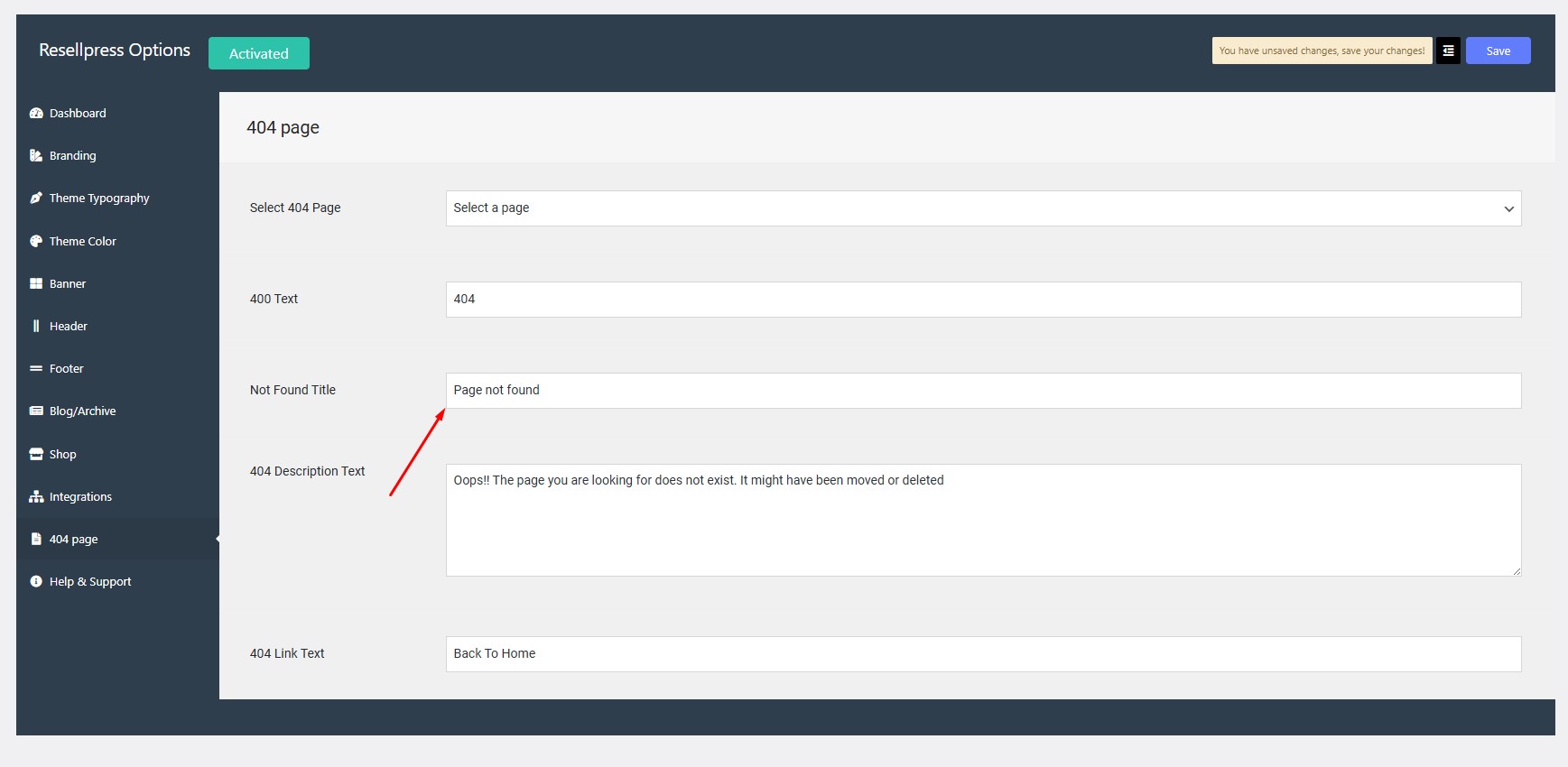Click the Integrations sitemap icon

tap(36, 497)
